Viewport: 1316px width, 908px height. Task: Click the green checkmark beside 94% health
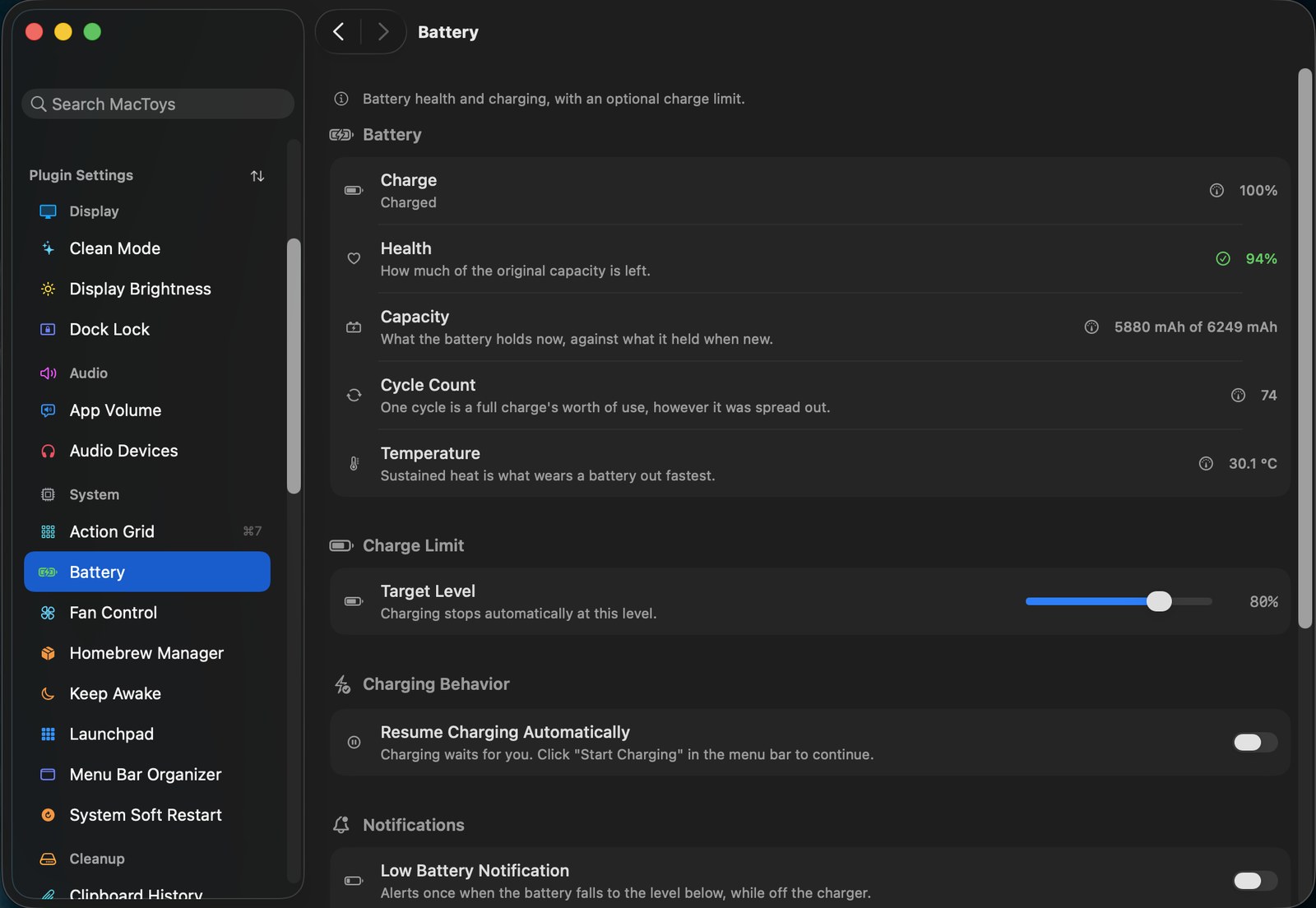1223,258
